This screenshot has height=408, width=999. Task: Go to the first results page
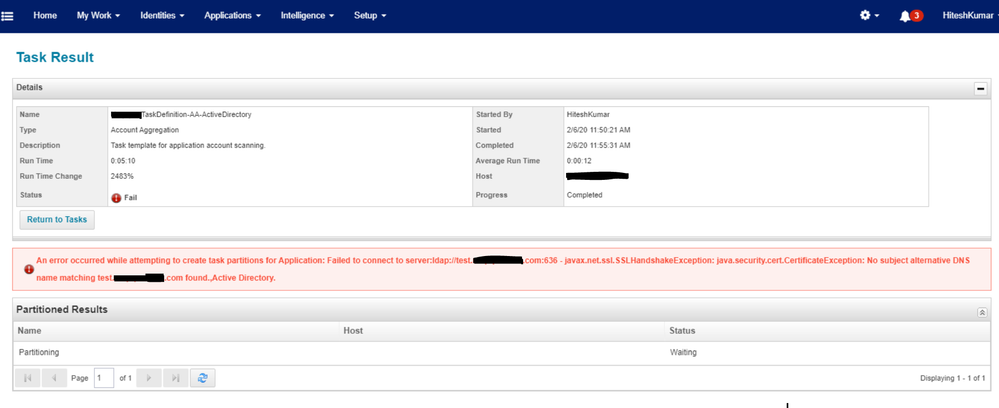27,378
